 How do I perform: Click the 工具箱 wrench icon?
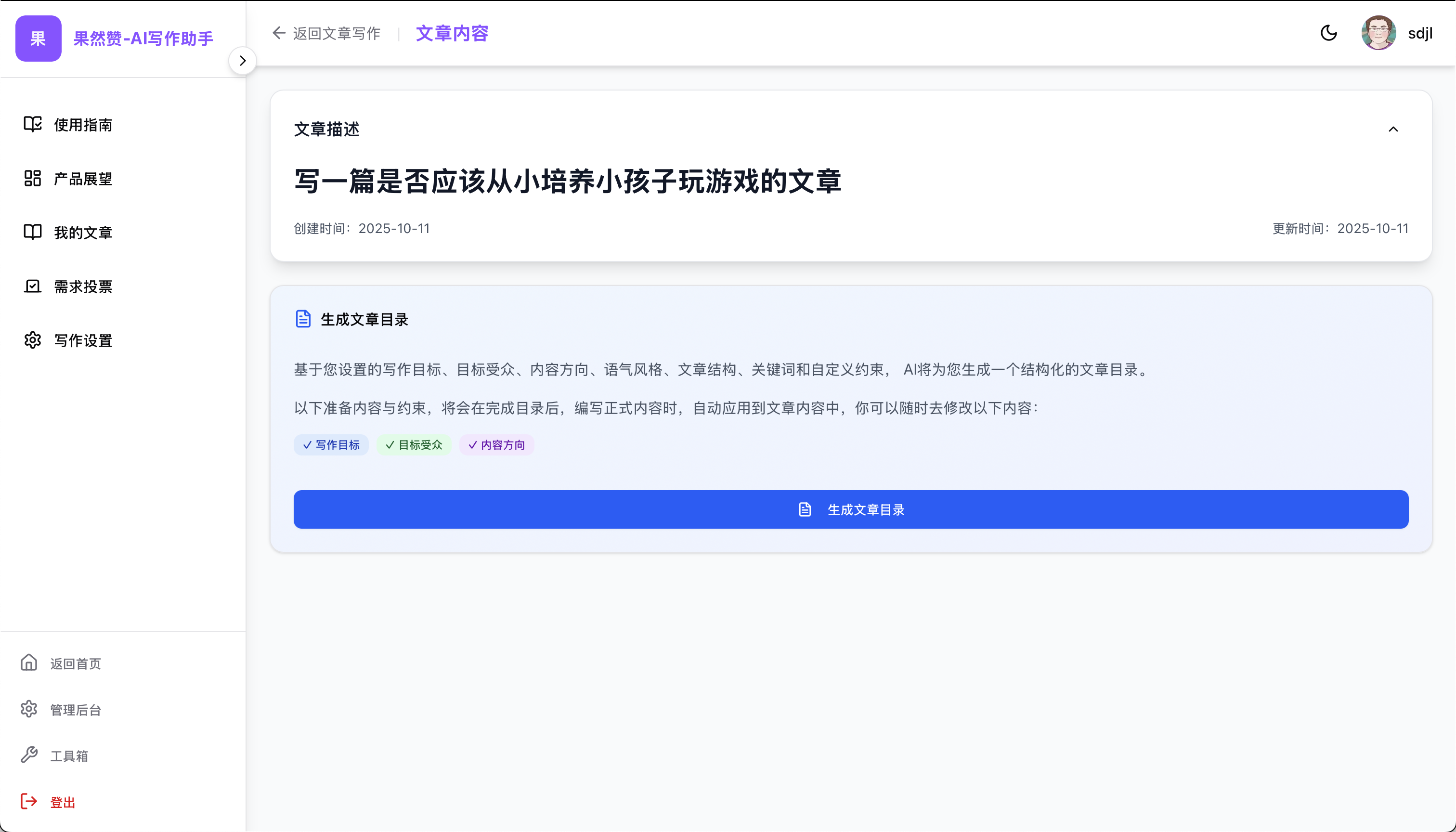[x=29, y=755]
